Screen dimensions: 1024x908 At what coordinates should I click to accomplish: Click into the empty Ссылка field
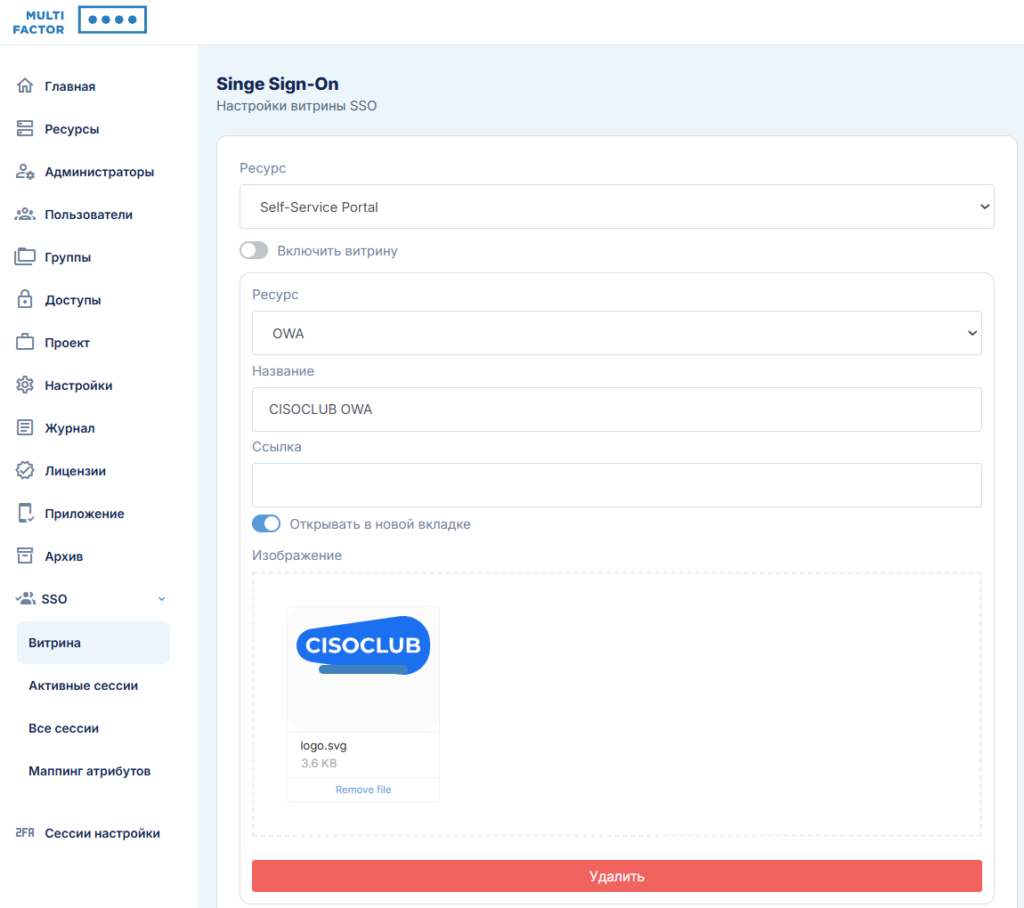[616, 485]
